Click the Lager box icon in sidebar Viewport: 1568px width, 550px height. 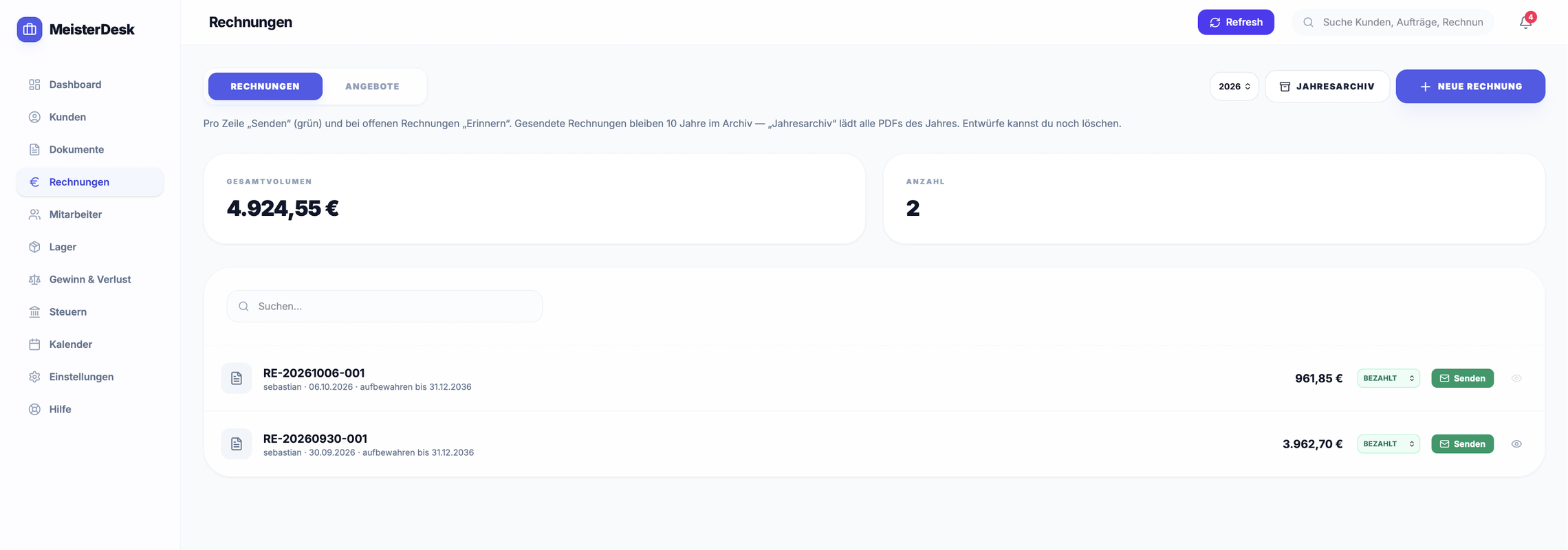34,247
